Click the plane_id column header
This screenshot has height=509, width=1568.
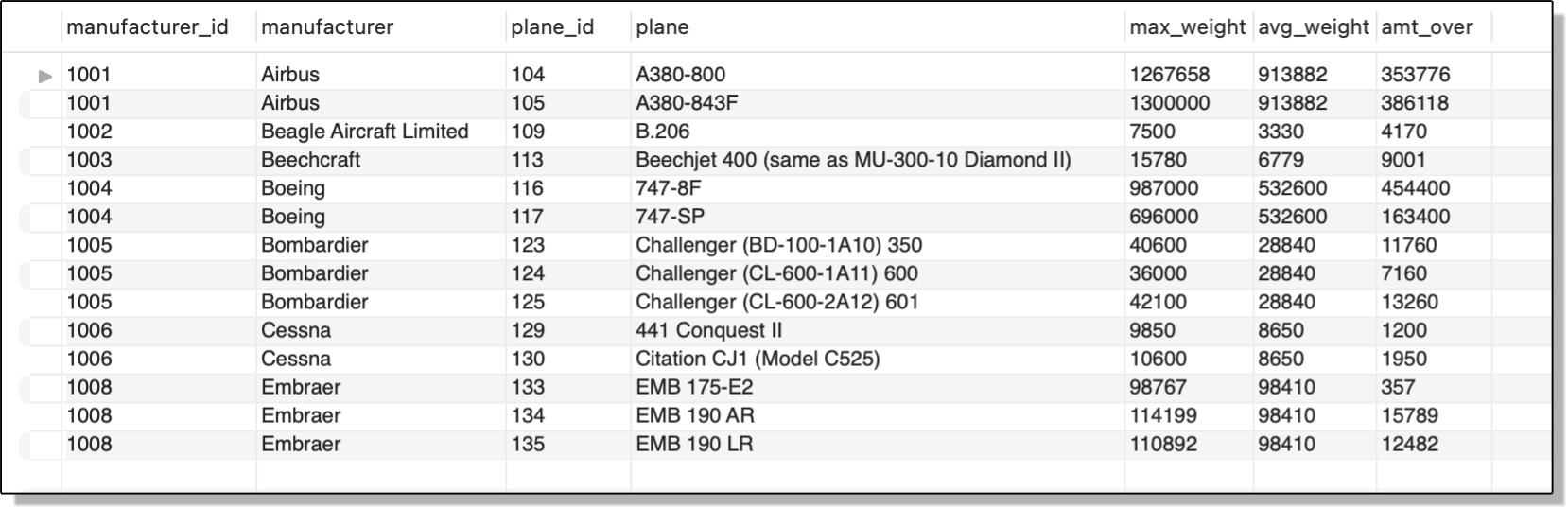pos(552,27)
